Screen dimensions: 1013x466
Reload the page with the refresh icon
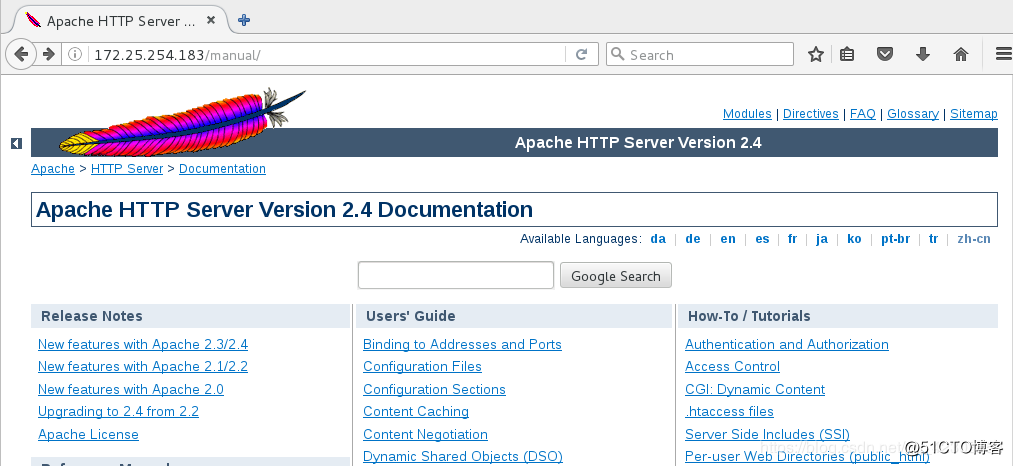[x=581, y=54]
